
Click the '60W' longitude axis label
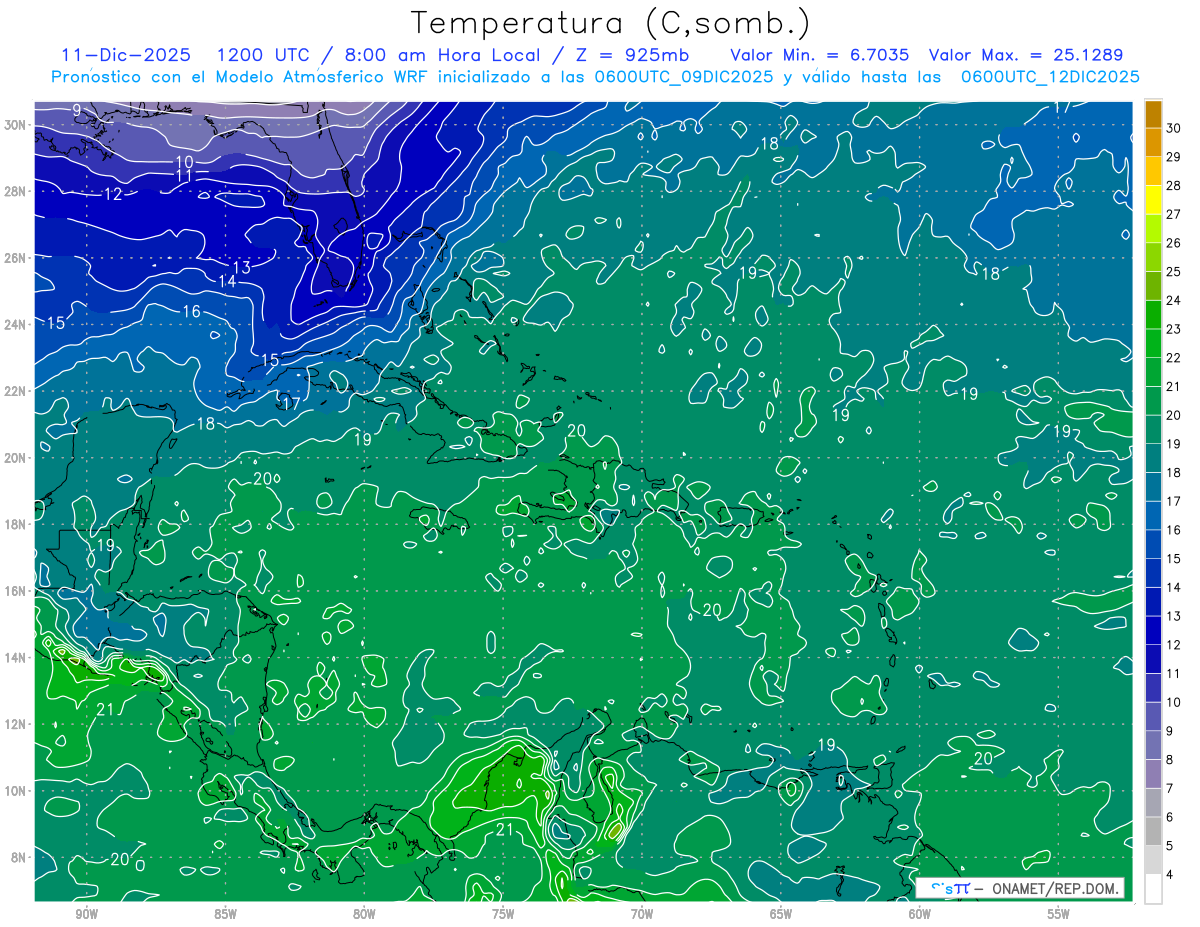point(920,914)
